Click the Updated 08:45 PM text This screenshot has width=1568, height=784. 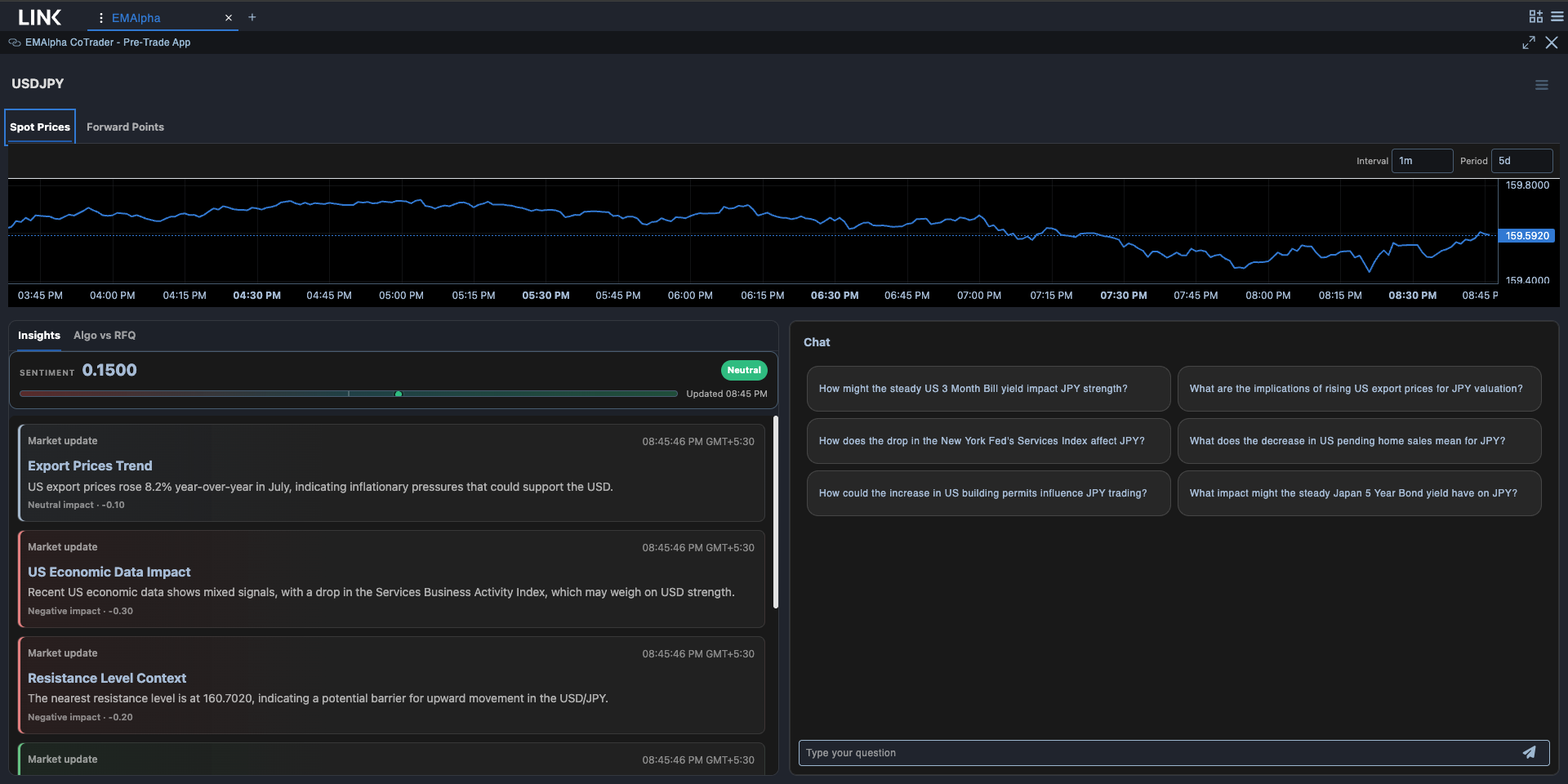point(726,394)
